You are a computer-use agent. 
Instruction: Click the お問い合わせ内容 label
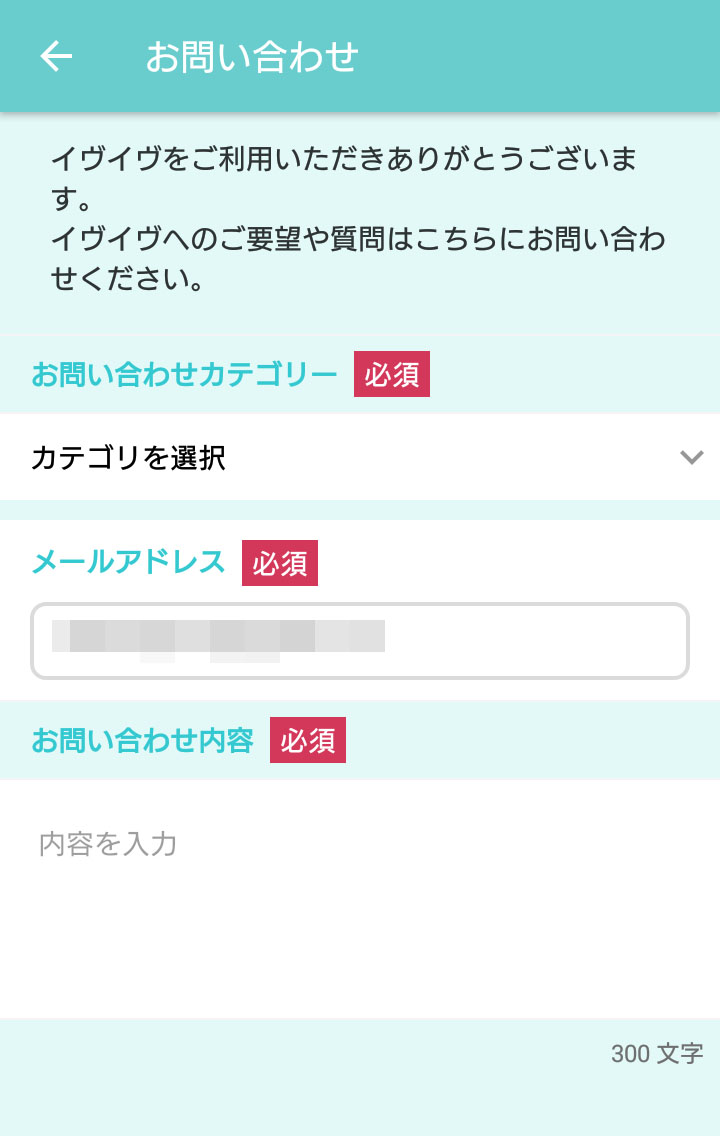pos(143,740)
